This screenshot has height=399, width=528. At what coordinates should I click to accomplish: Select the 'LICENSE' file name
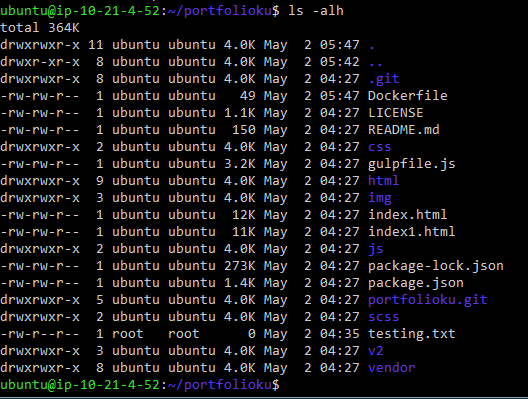pos(395,113)
